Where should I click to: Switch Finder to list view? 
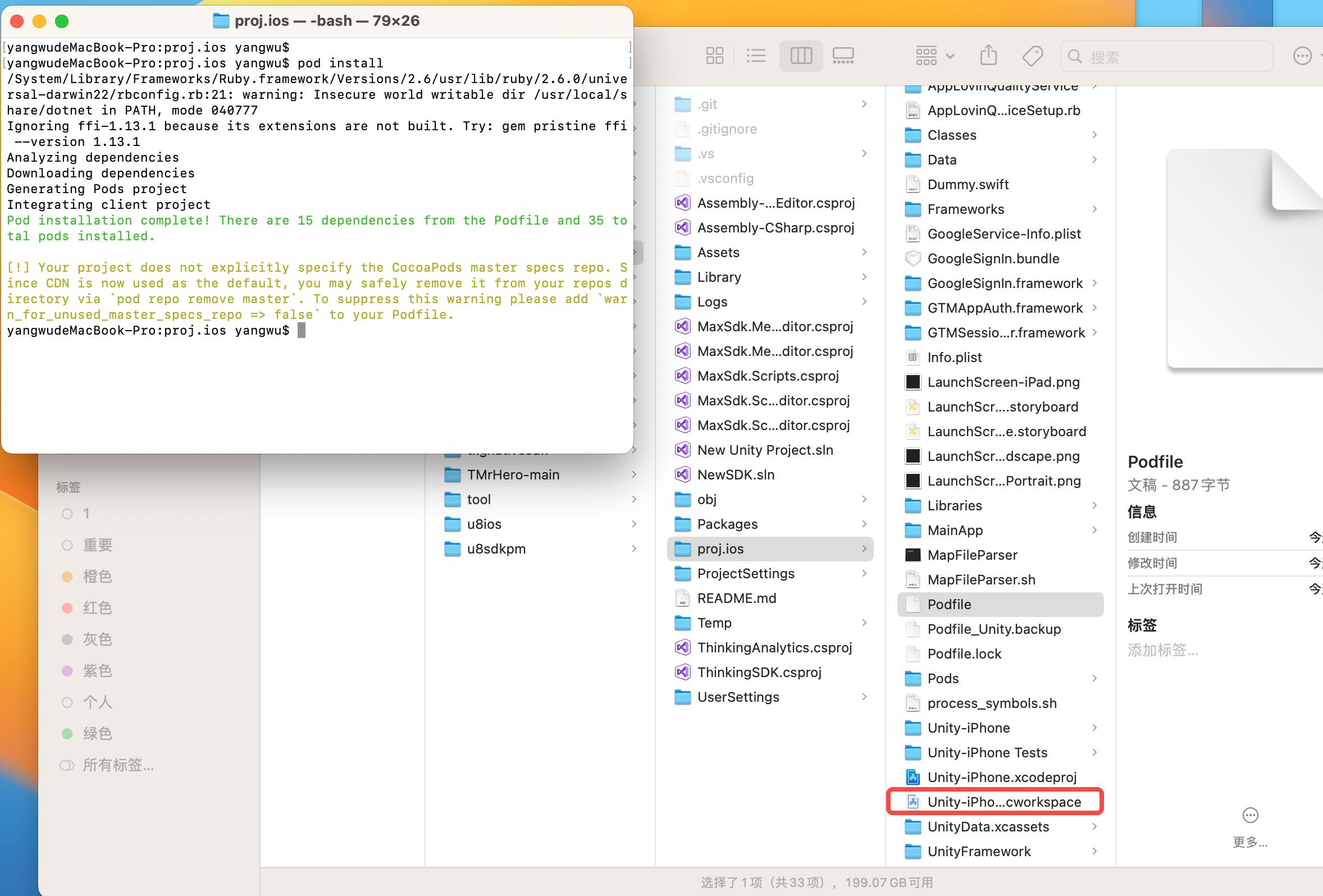(x=756, y=56)
